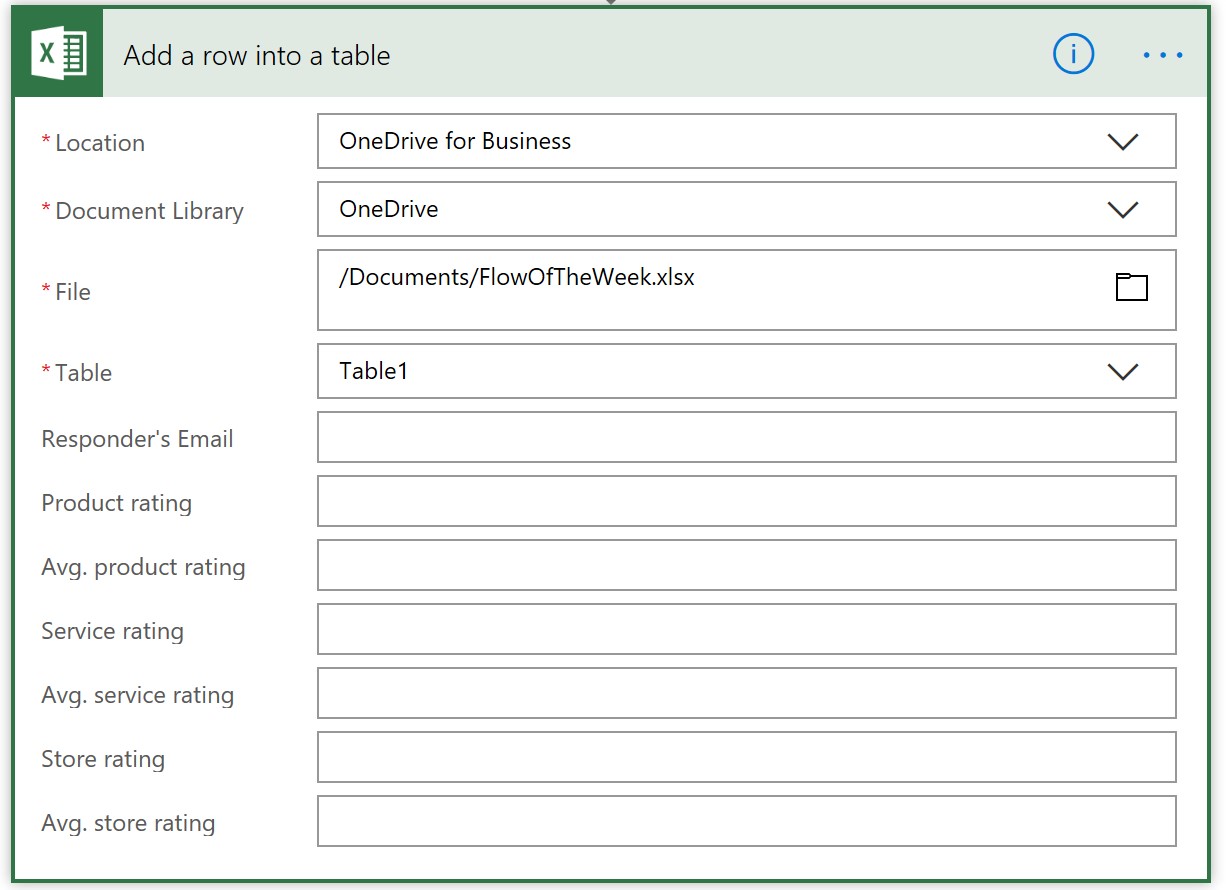This screenshot has width=1226, height=890.
Task: Open the action information tooltip icon
Action: coord(1073,55)
